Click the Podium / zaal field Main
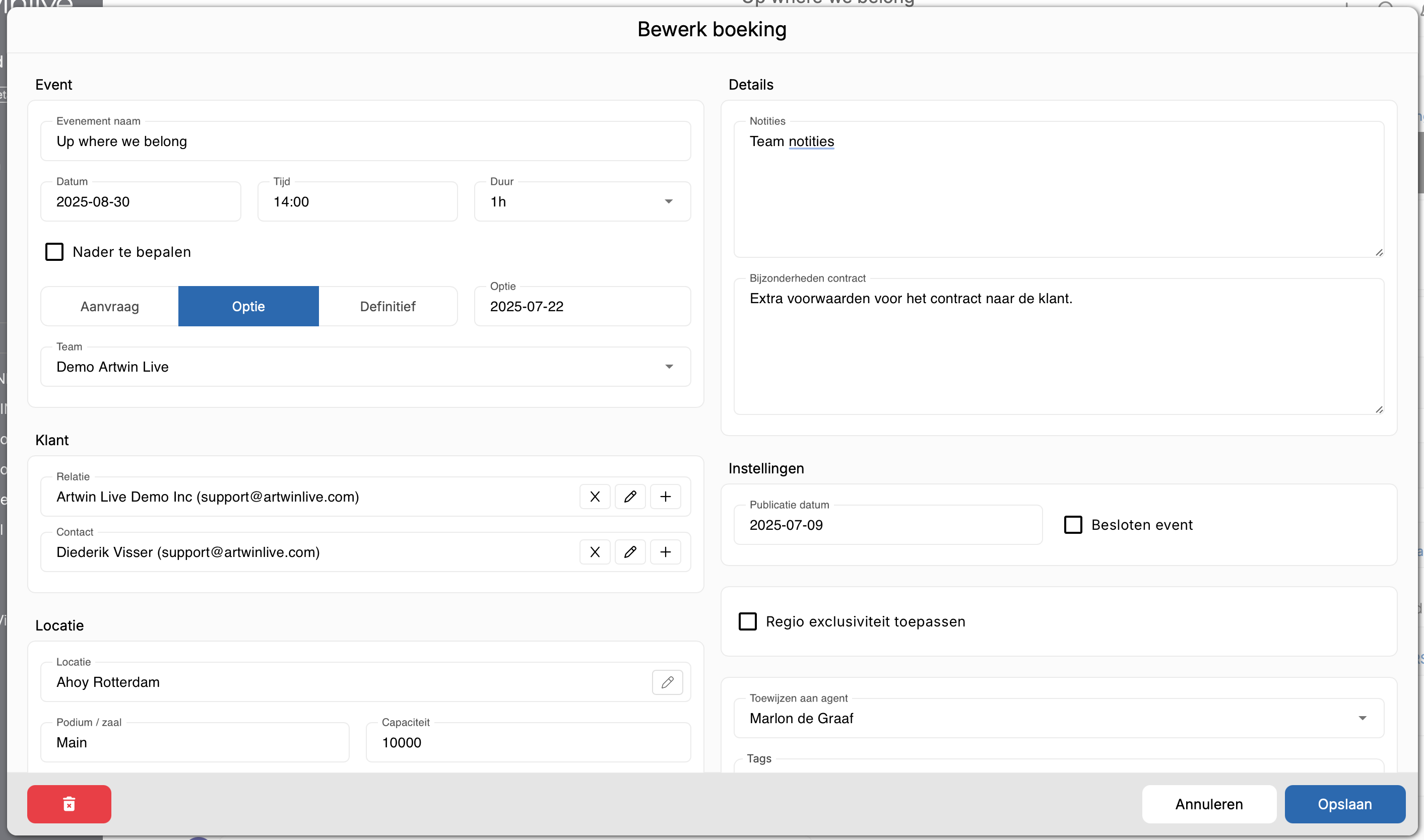 (195, 742)
